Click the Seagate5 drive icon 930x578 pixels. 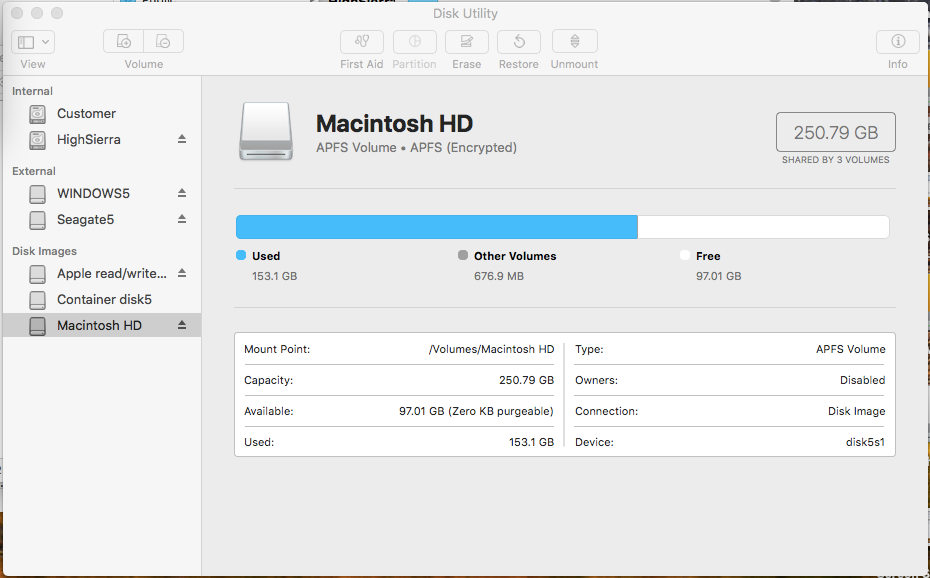pyautogui.click(x=37, y=220)
